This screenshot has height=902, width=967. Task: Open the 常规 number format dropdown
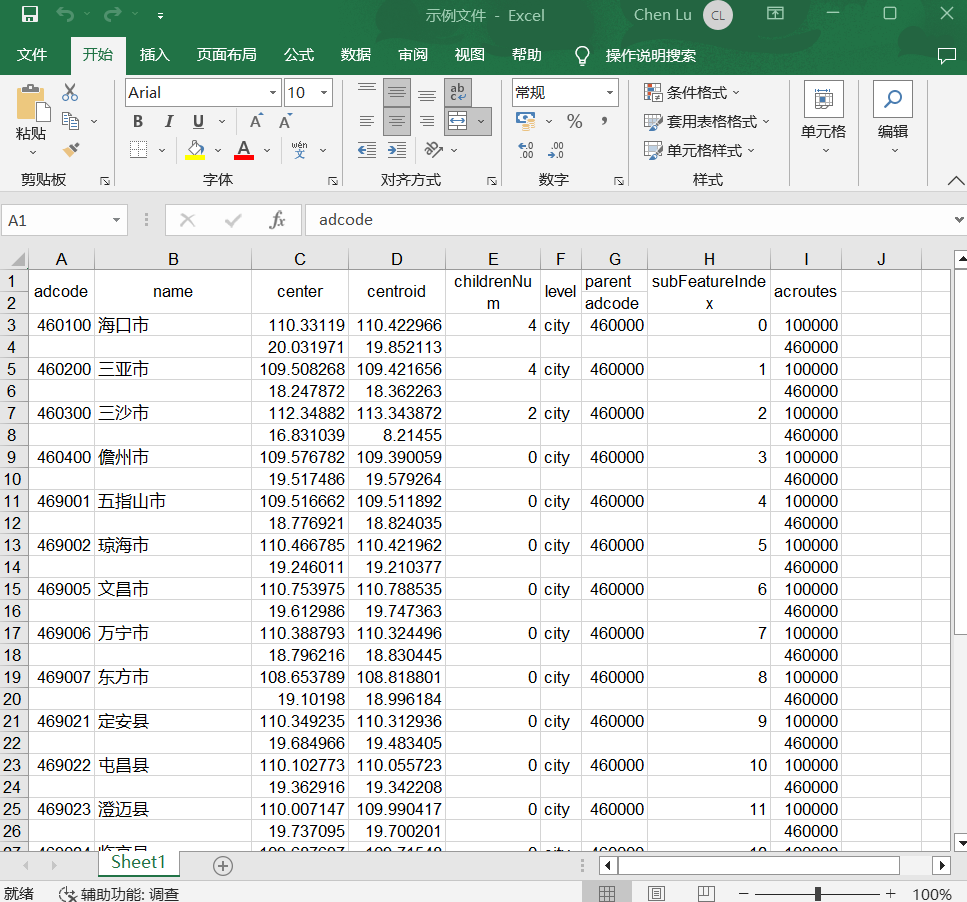609,93
